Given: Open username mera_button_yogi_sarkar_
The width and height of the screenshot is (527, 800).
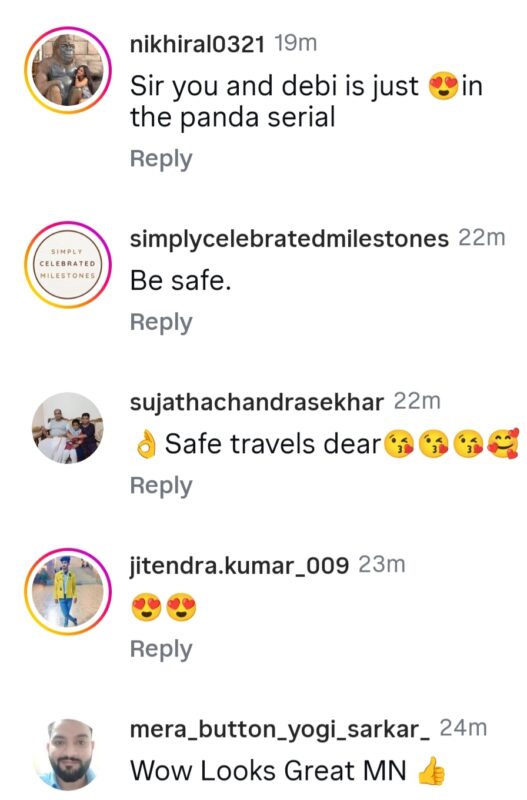Looking at the screenshot, I should tap(280, 730).
